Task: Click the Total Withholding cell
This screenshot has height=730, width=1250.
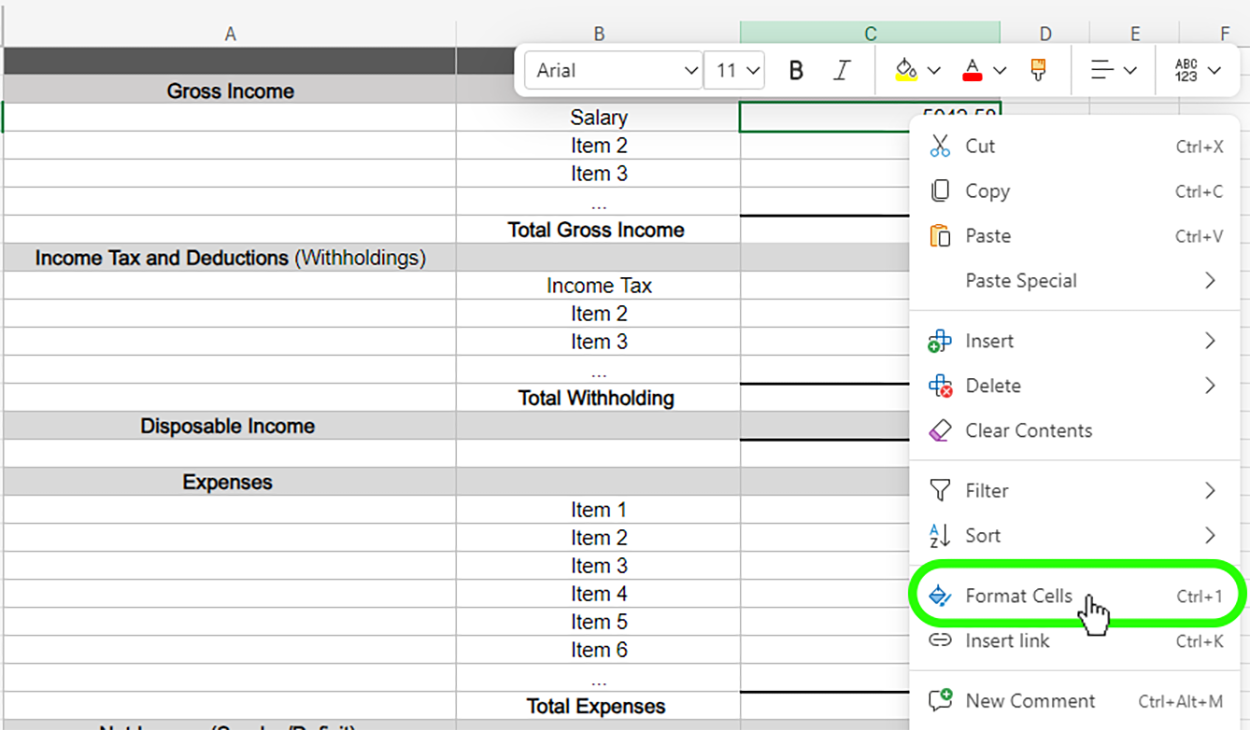Action: (x=599, y=398)
